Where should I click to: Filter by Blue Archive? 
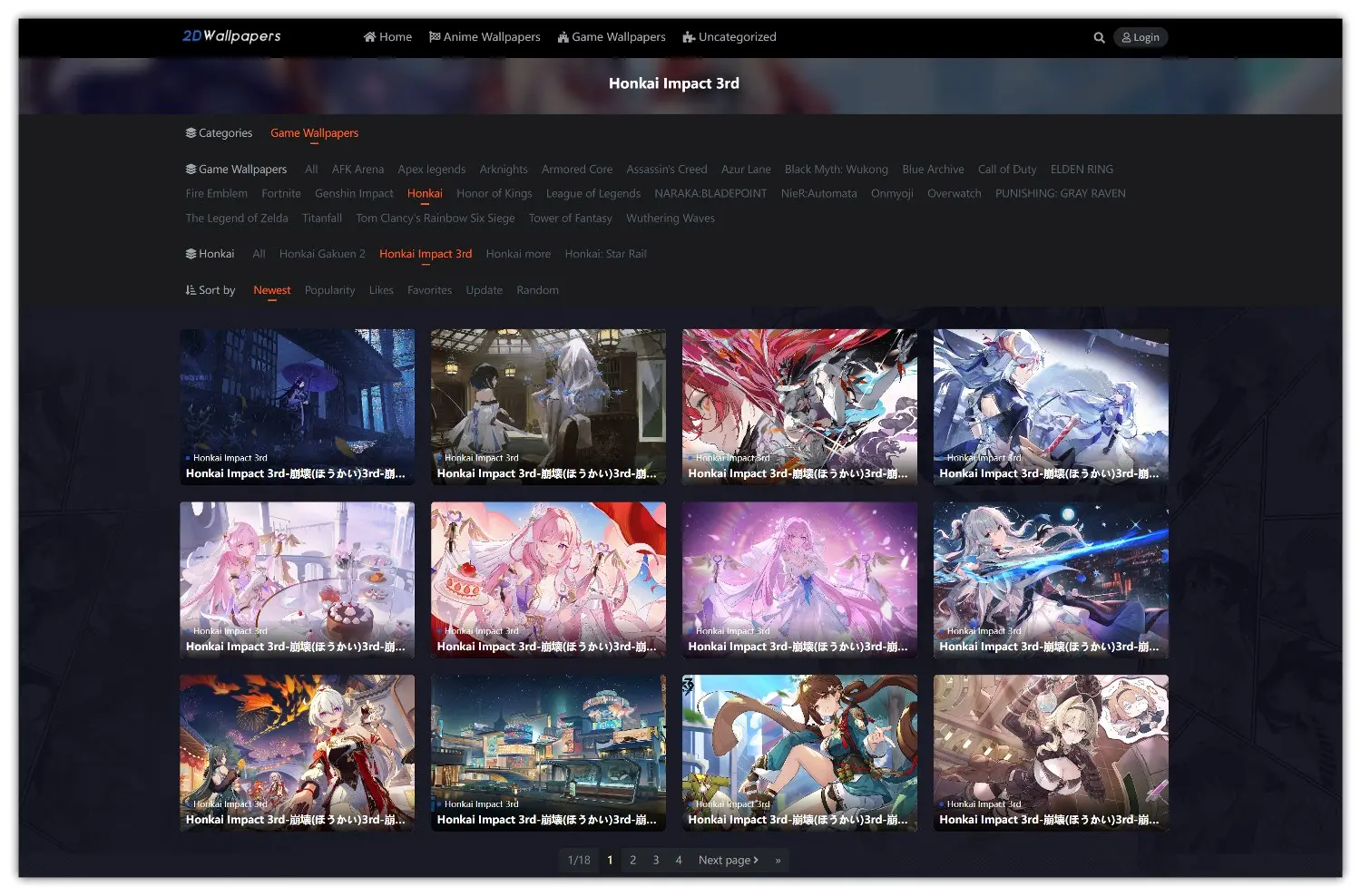pos(933,170)
